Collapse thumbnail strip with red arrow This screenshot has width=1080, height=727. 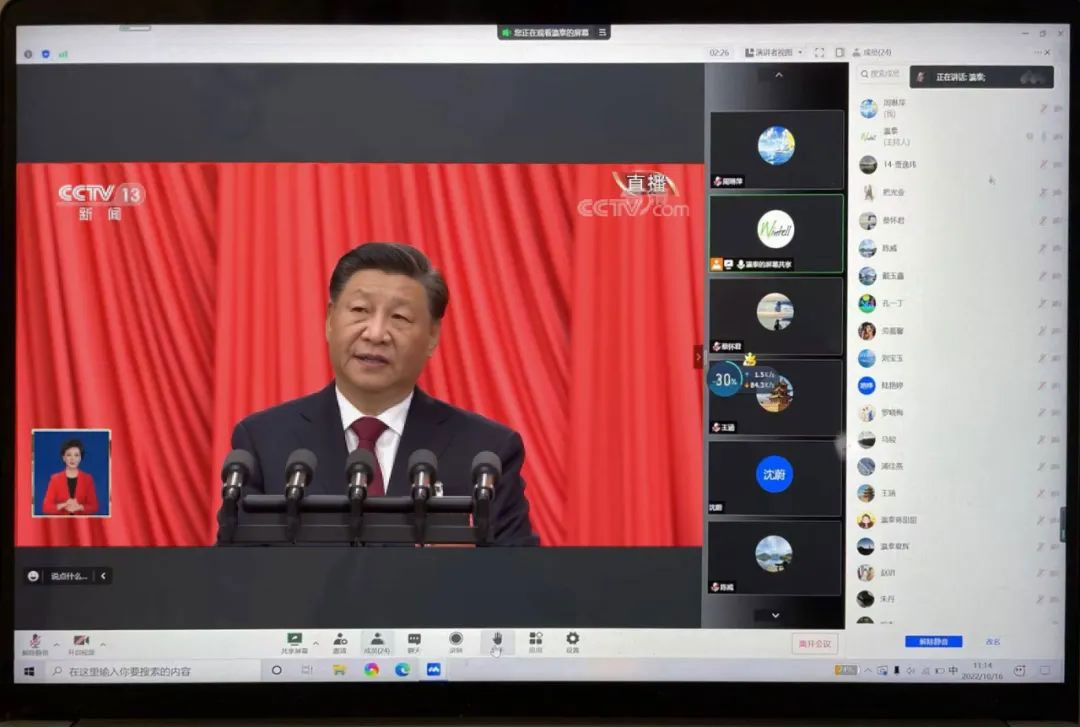[698, 357]
